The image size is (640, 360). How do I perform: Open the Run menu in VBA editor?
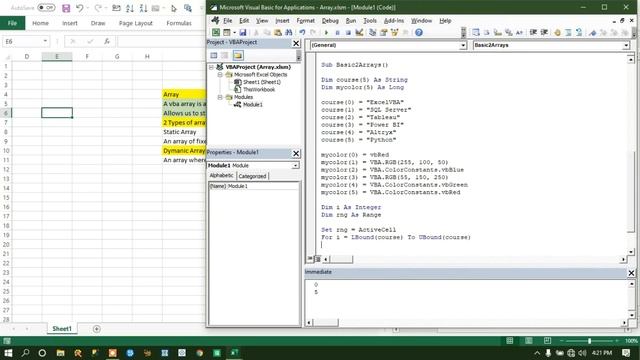351,21
